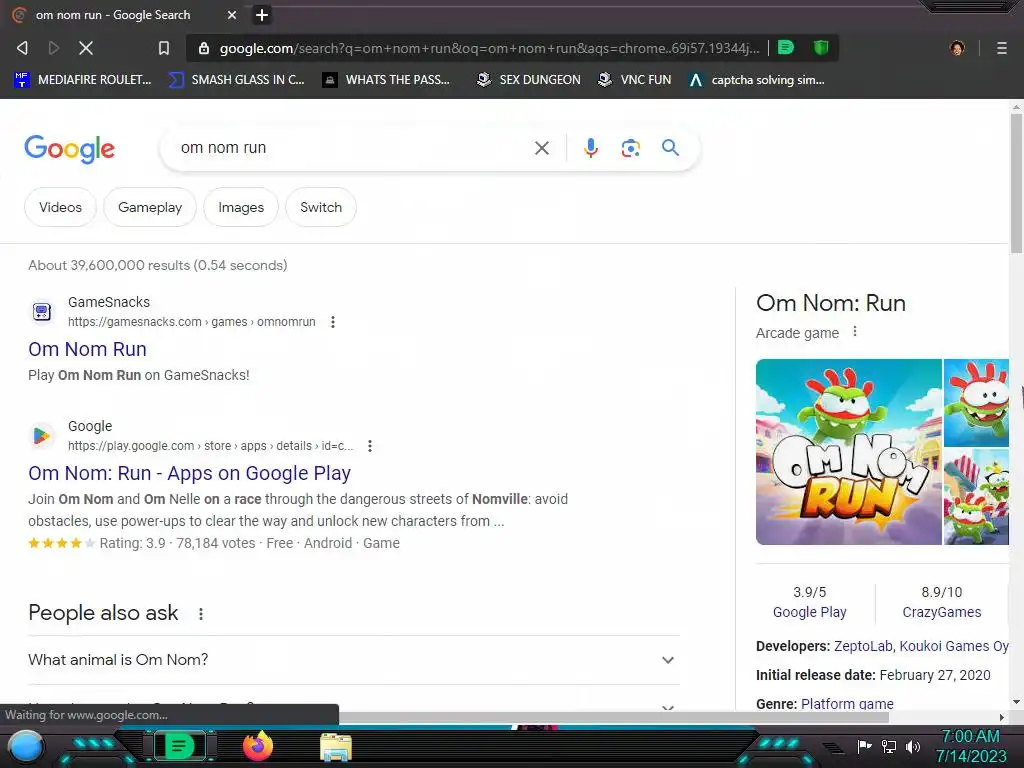This screenshot has height=768, width=1024.
Task: Click the play.google.com URL breadcrumb
Action: (x=210, y=446)
